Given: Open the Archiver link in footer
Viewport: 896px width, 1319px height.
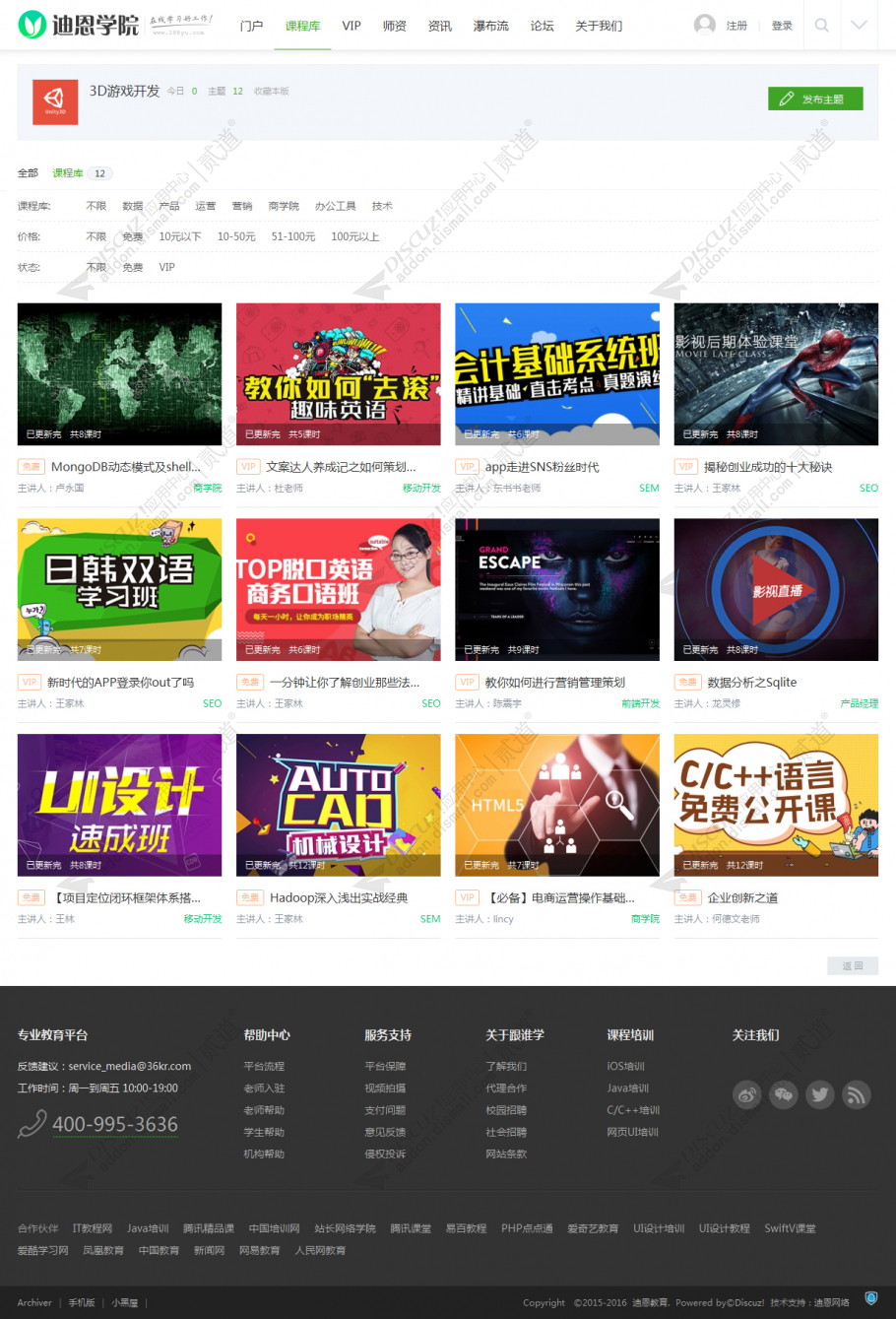Looking at the screenshot, I should click(x=34, y=1302).
